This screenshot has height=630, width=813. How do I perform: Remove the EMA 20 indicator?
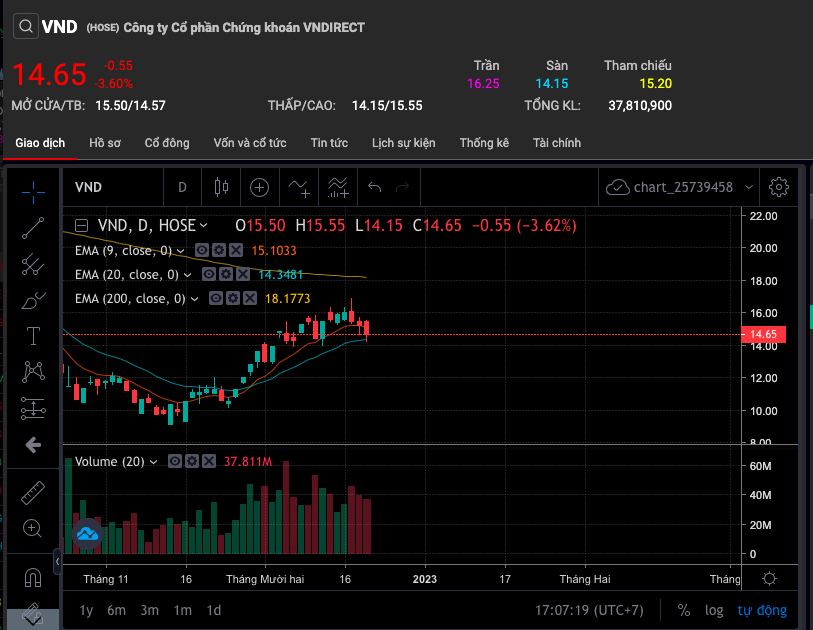[x=243, y=274]
